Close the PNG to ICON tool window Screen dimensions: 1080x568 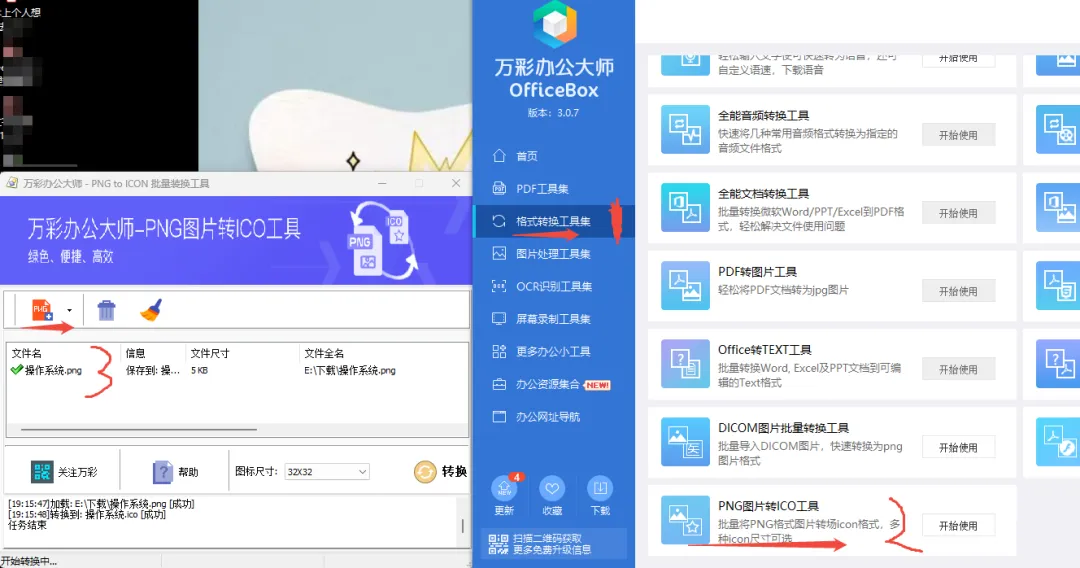coord(456,183)
